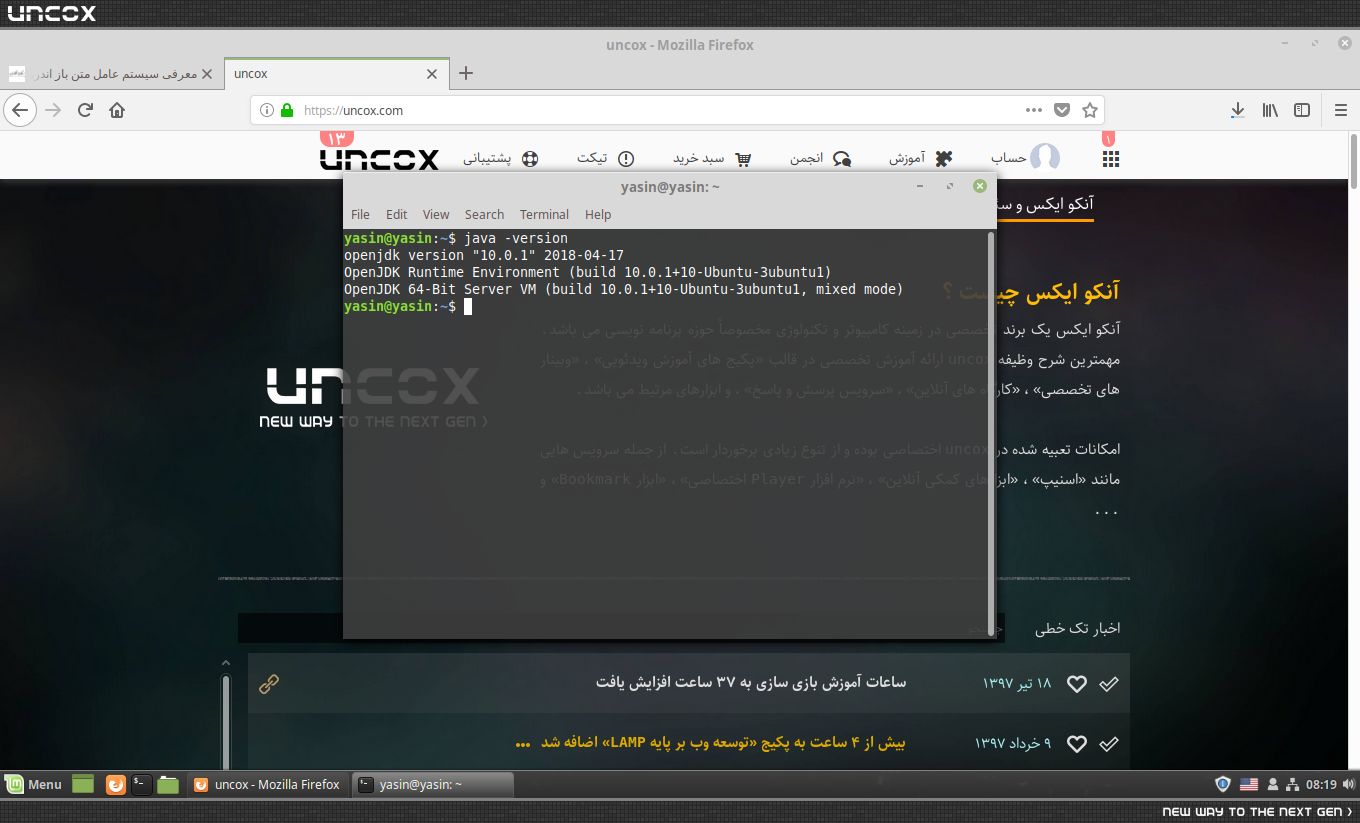Open the terminal Help menu
1360x823 pixels.
pos(598,214)
